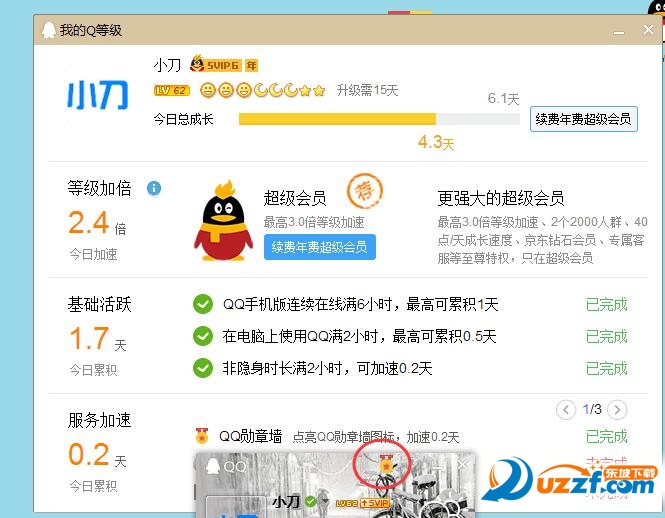
Task: Click 已完成 for 非隐身时长满2小时
Action: tap(606, 368)
